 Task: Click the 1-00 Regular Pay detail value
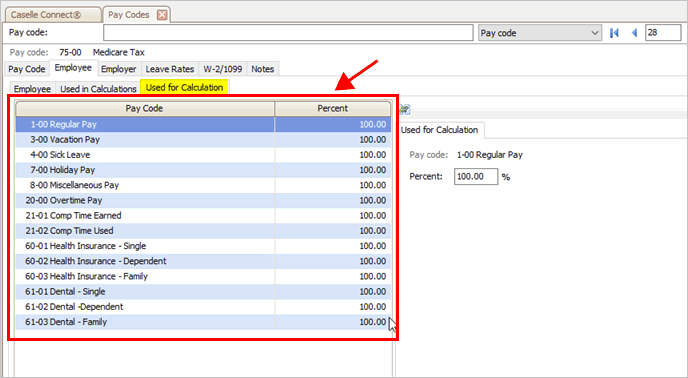490,155
